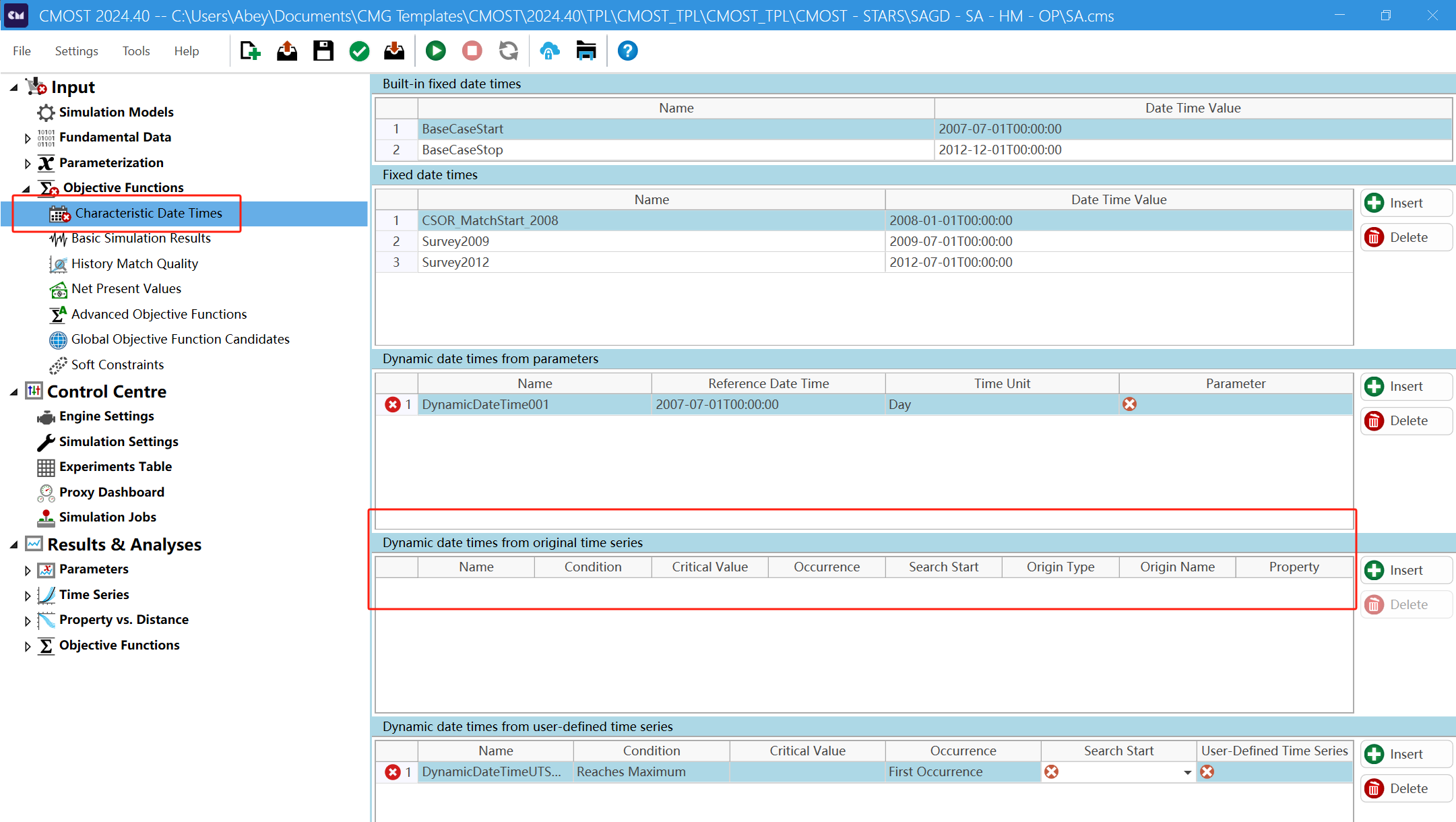The image size is (1456, 822).
Task: Click the empty Critical Value cell of DynamicDateTimeUTS
Action: click(806, 772)
